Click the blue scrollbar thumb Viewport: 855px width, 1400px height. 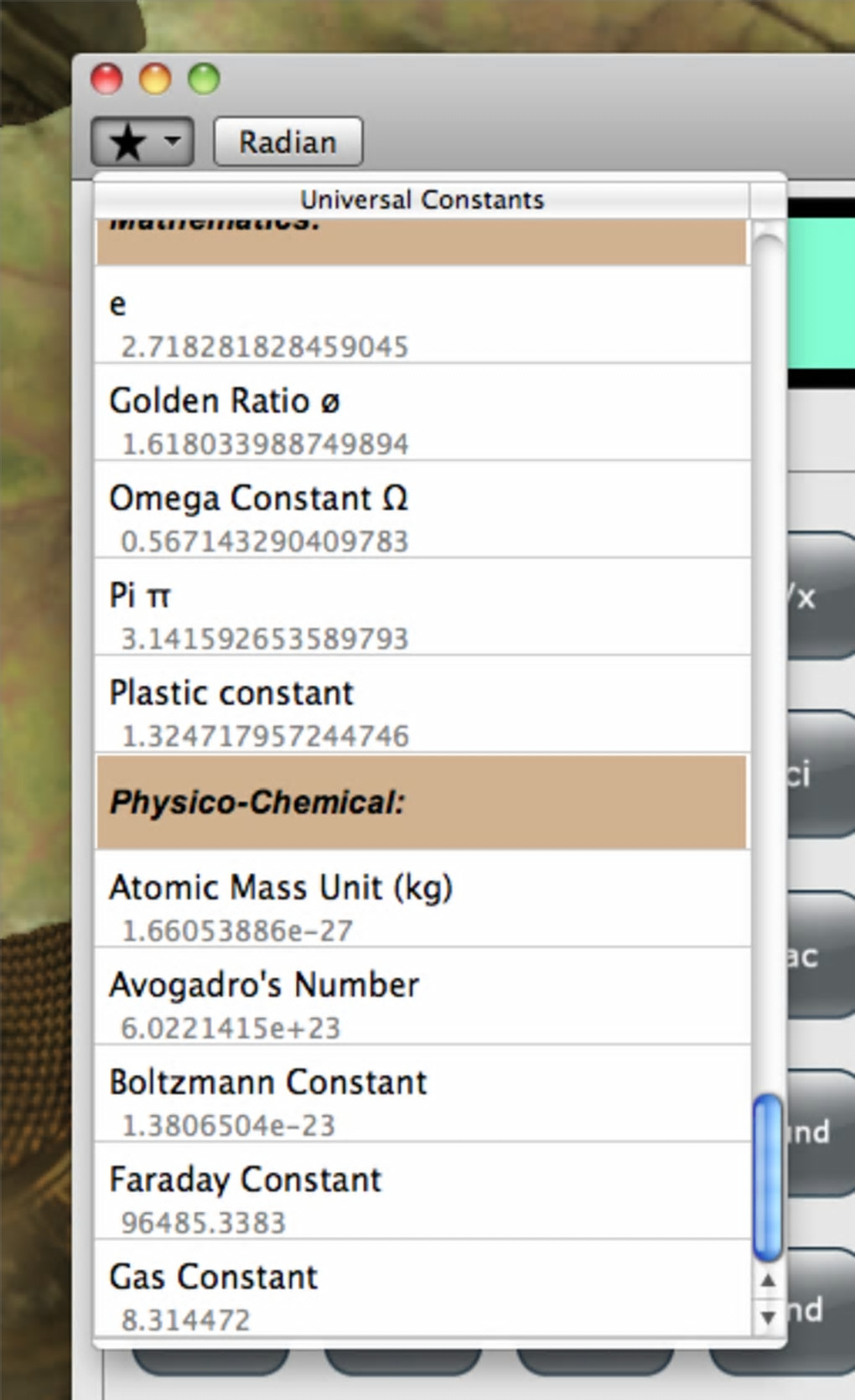768,1176
